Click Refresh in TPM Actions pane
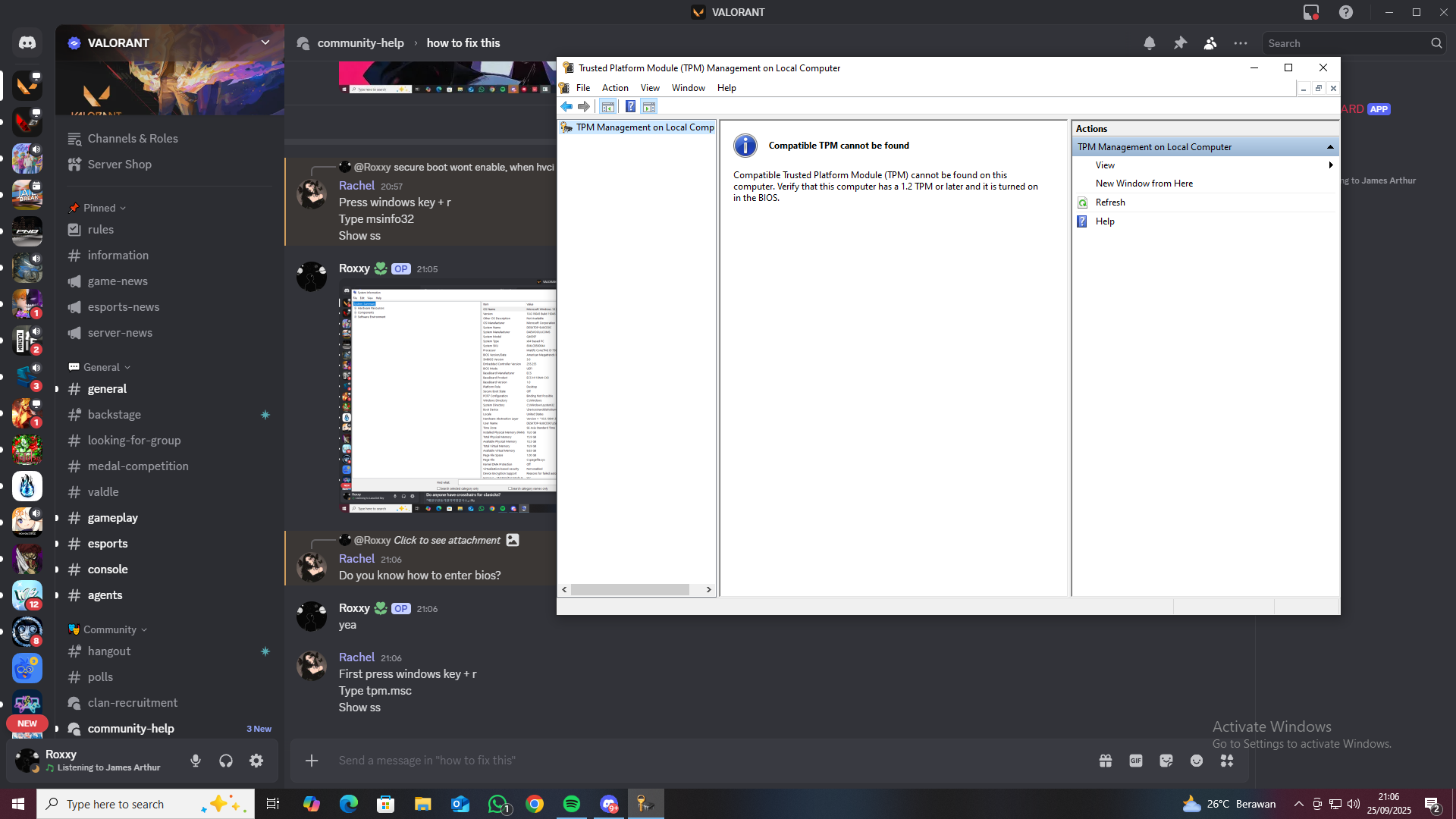Screen dimensions: 1456x819 1110,202
